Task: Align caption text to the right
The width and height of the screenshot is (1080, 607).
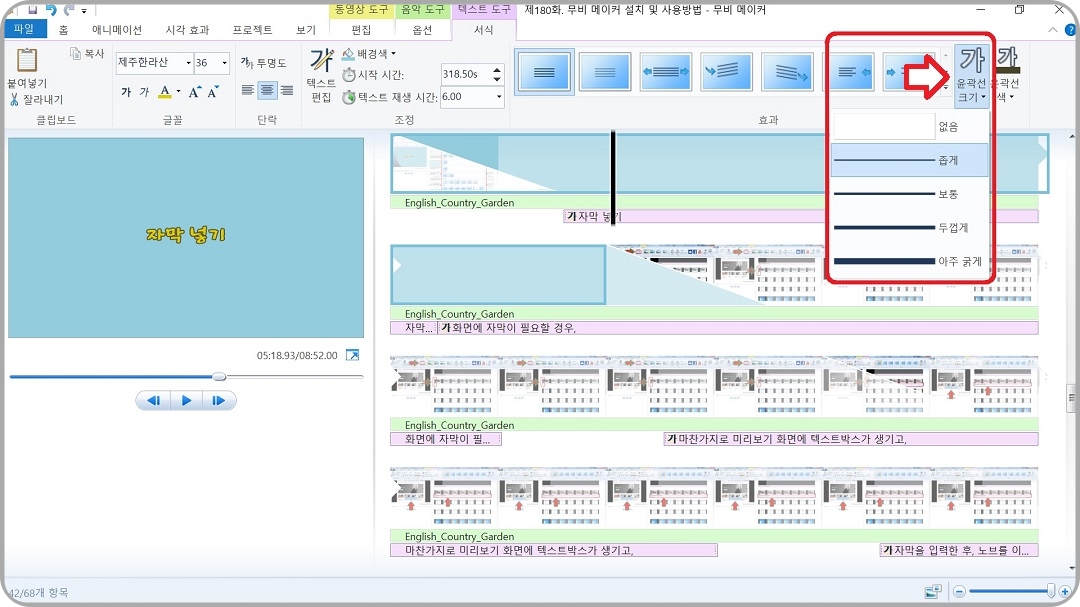Action: coord(287,90)
